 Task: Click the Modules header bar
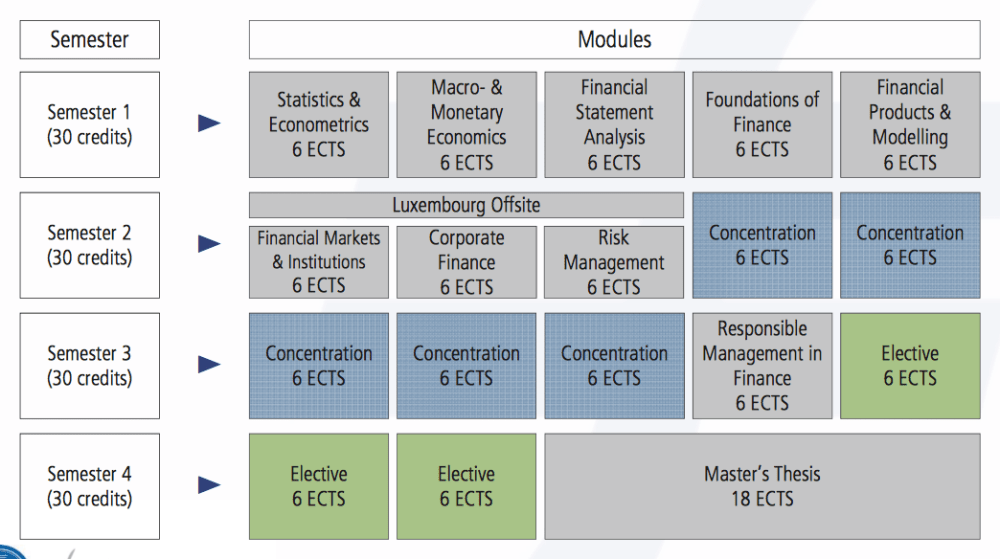coord(614,40)
